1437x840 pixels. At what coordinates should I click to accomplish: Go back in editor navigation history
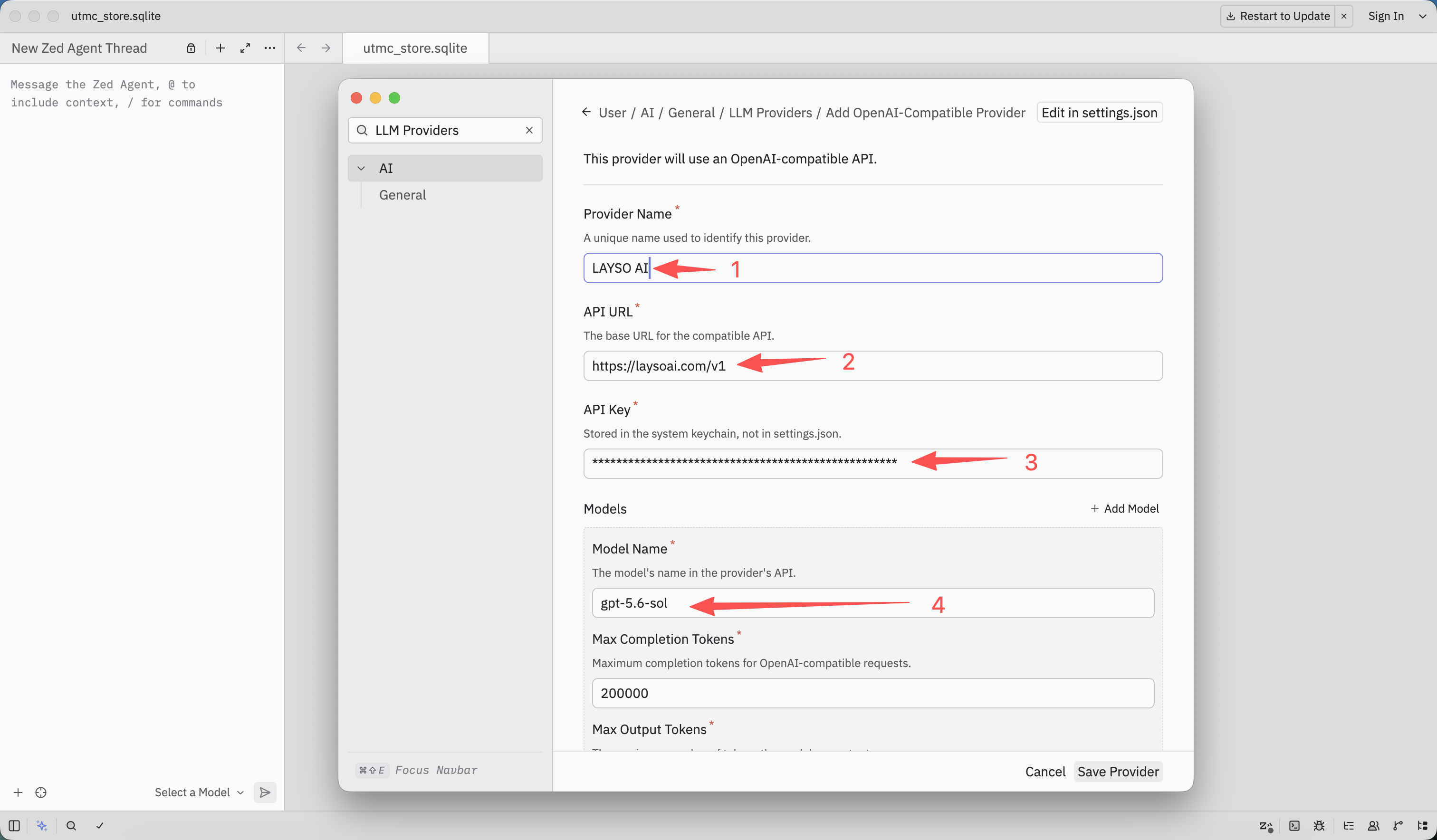[x=301, y=48]
